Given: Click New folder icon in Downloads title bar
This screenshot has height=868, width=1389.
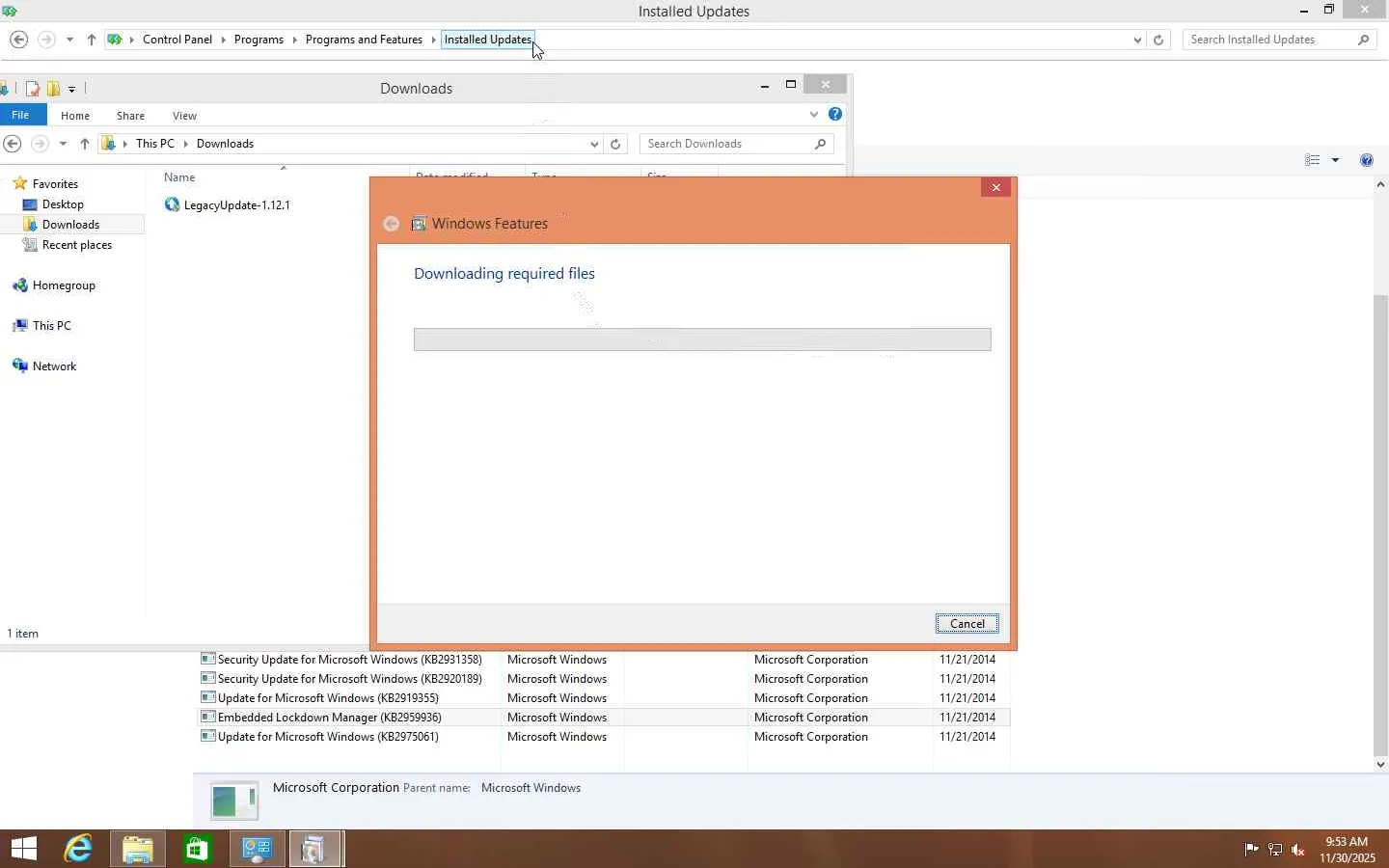Looking at the screenshot, I should (53, 89).
